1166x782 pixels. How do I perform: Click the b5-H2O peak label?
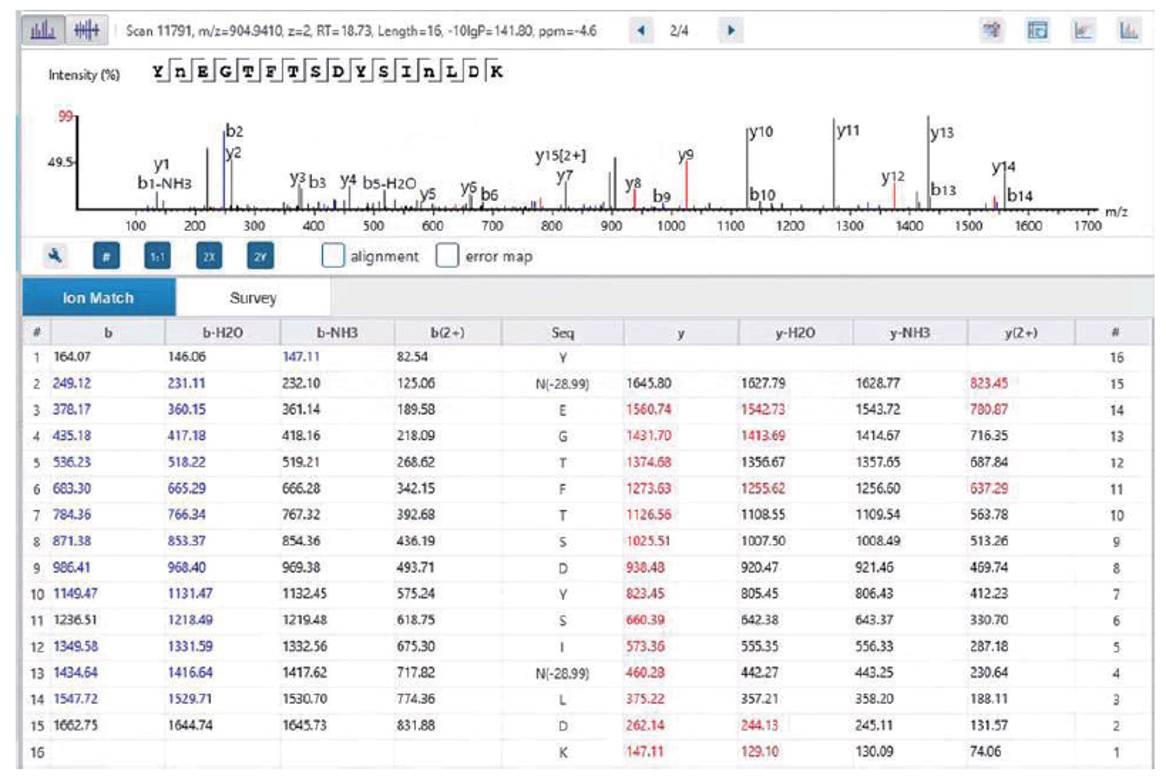coord(390,183)
